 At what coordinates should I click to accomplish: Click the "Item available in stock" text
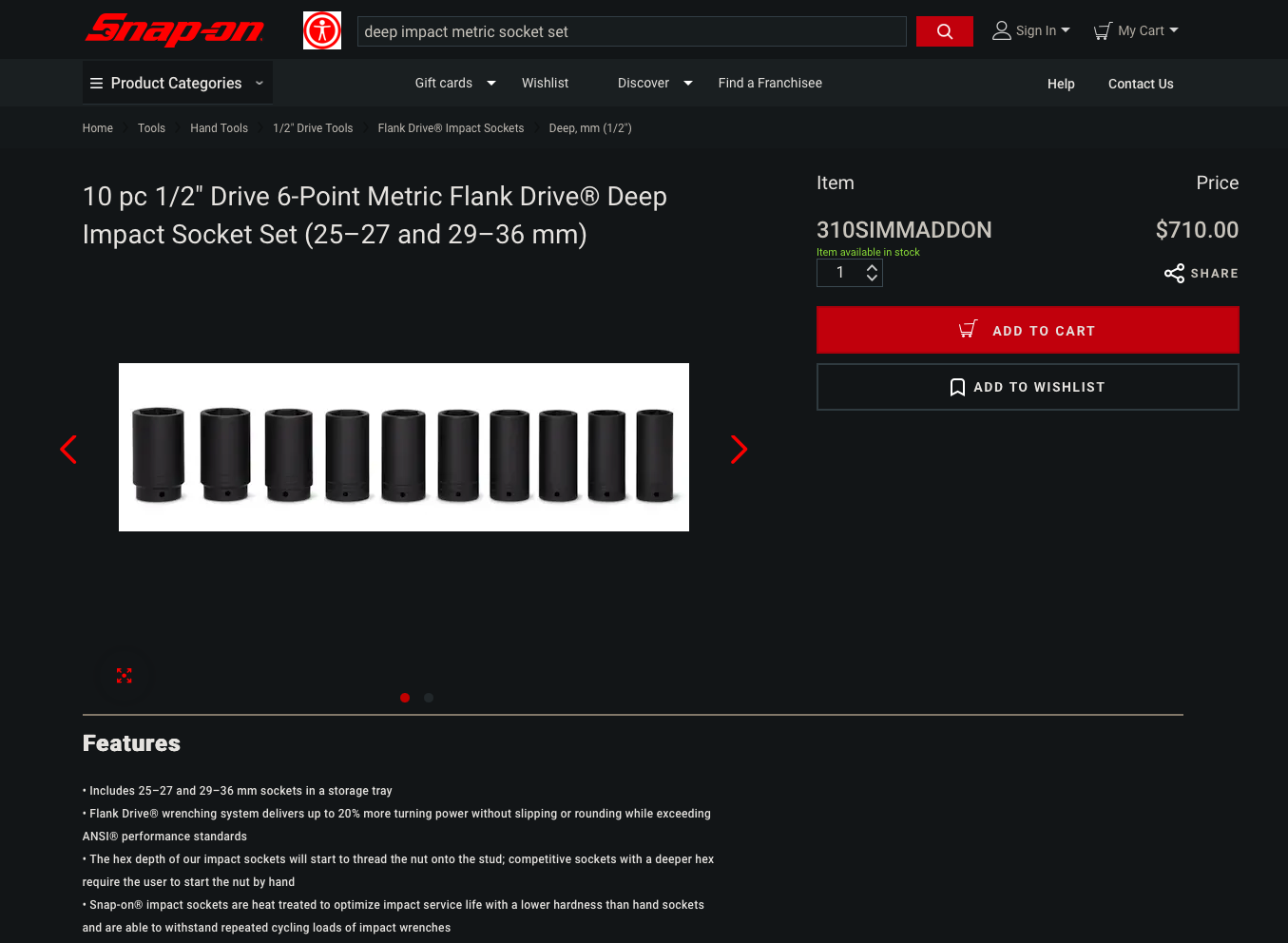coord(868,253)
